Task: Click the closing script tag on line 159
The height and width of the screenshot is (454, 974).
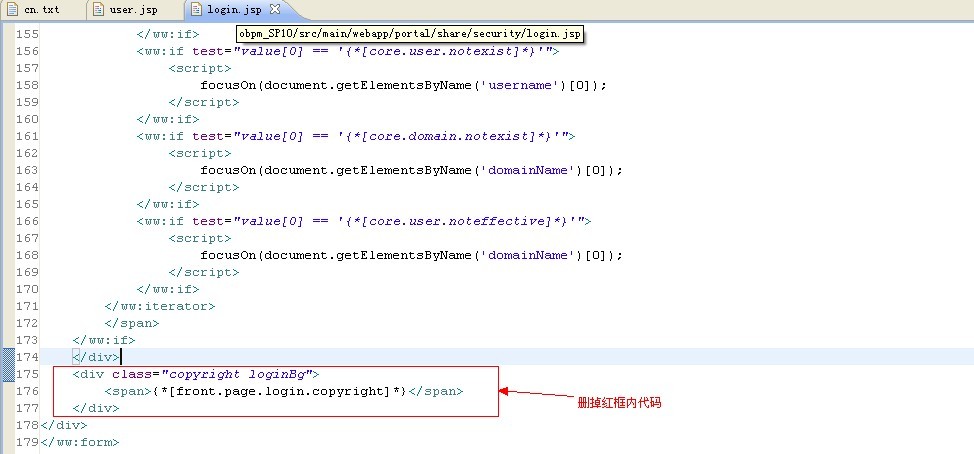Action: (x=204, y=102)
